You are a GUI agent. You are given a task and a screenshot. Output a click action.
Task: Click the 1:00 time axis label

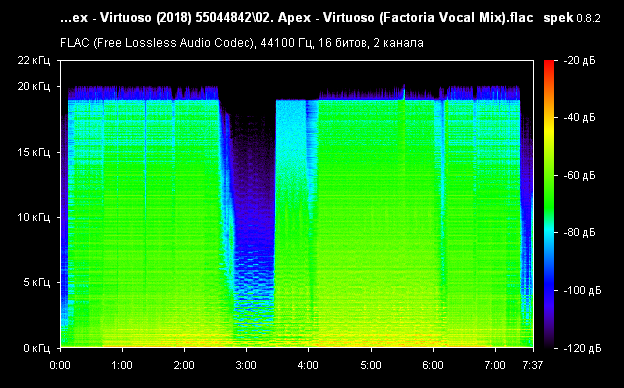click(122, 365)
